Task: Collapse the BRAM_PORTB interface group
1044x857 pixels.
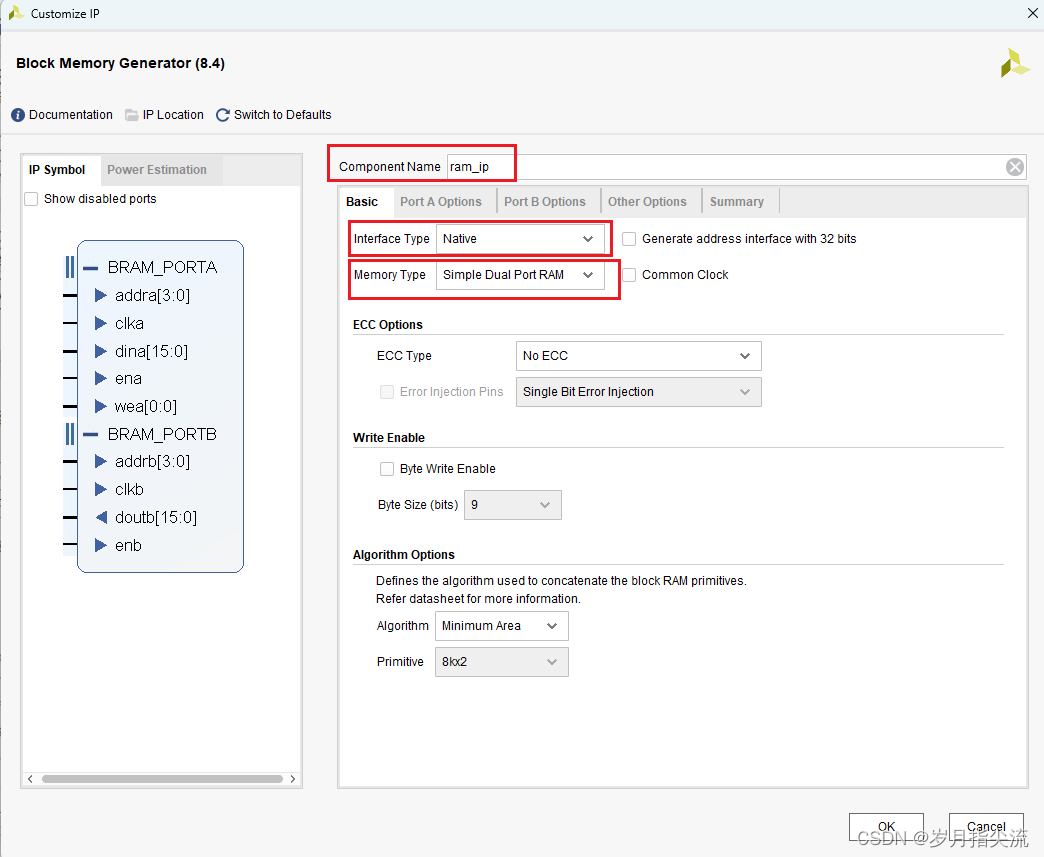Action: click(91, 435)
